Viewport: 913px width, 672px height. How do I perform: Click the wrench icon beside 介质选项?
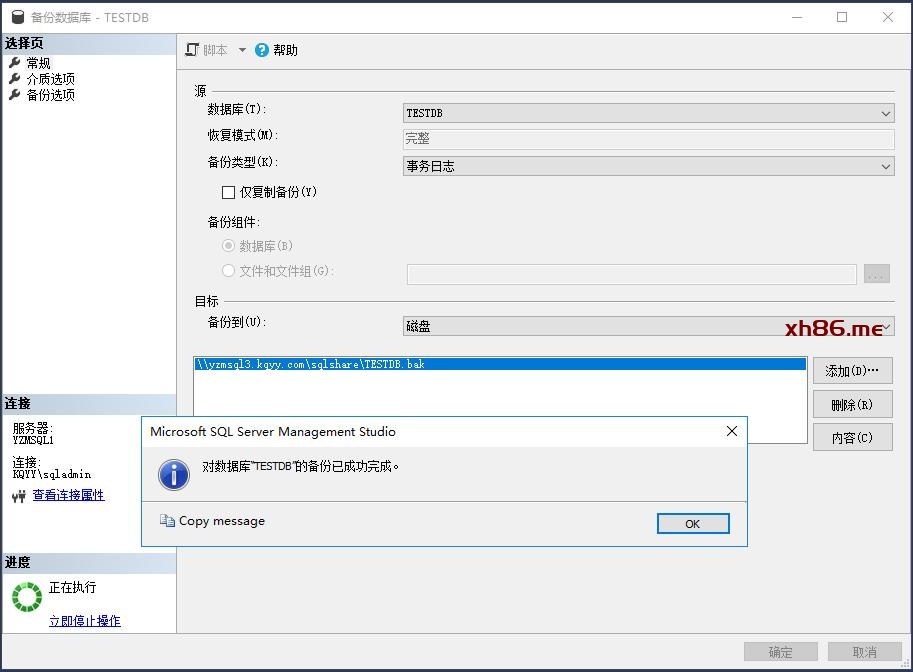(x=15, y=79)
